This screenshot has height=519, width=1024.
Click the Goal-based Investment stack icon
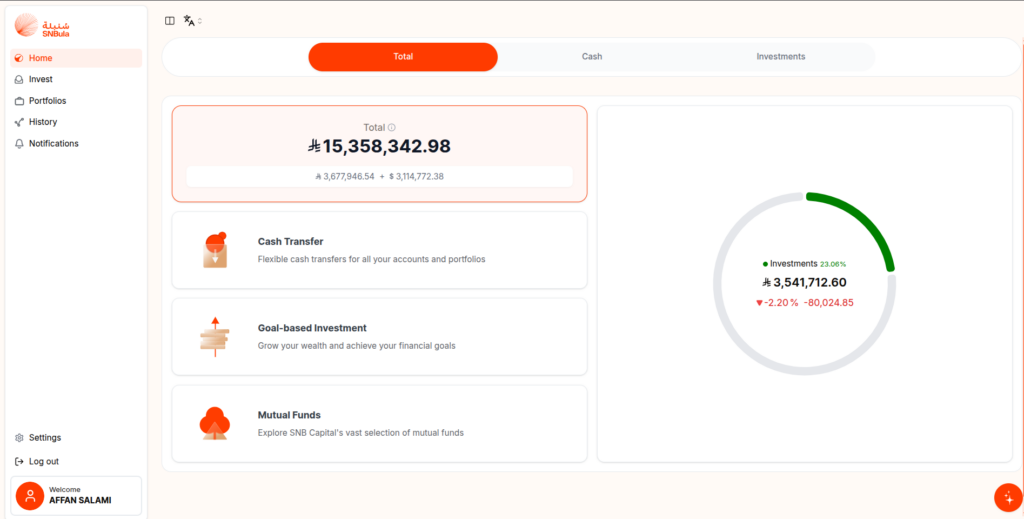[215, 337]
